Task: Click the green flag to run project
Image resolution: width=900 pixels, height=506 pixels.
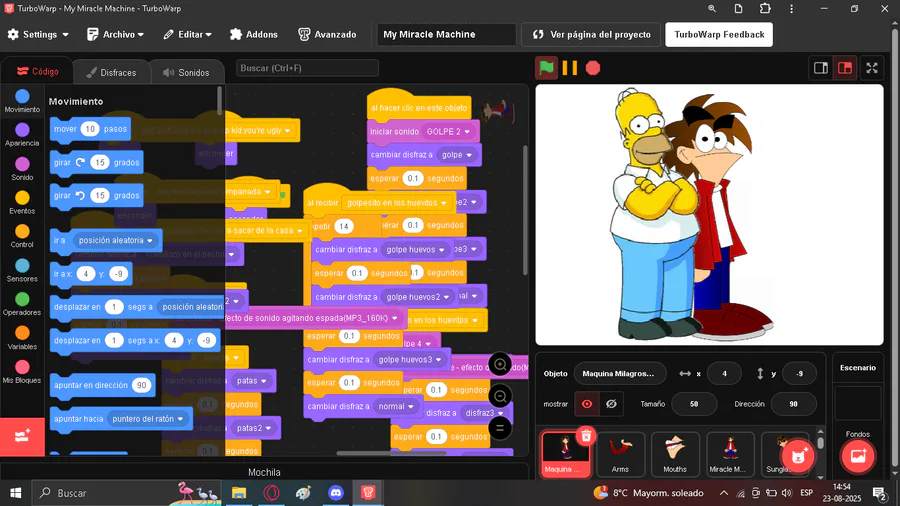Action: pos(546,68)
